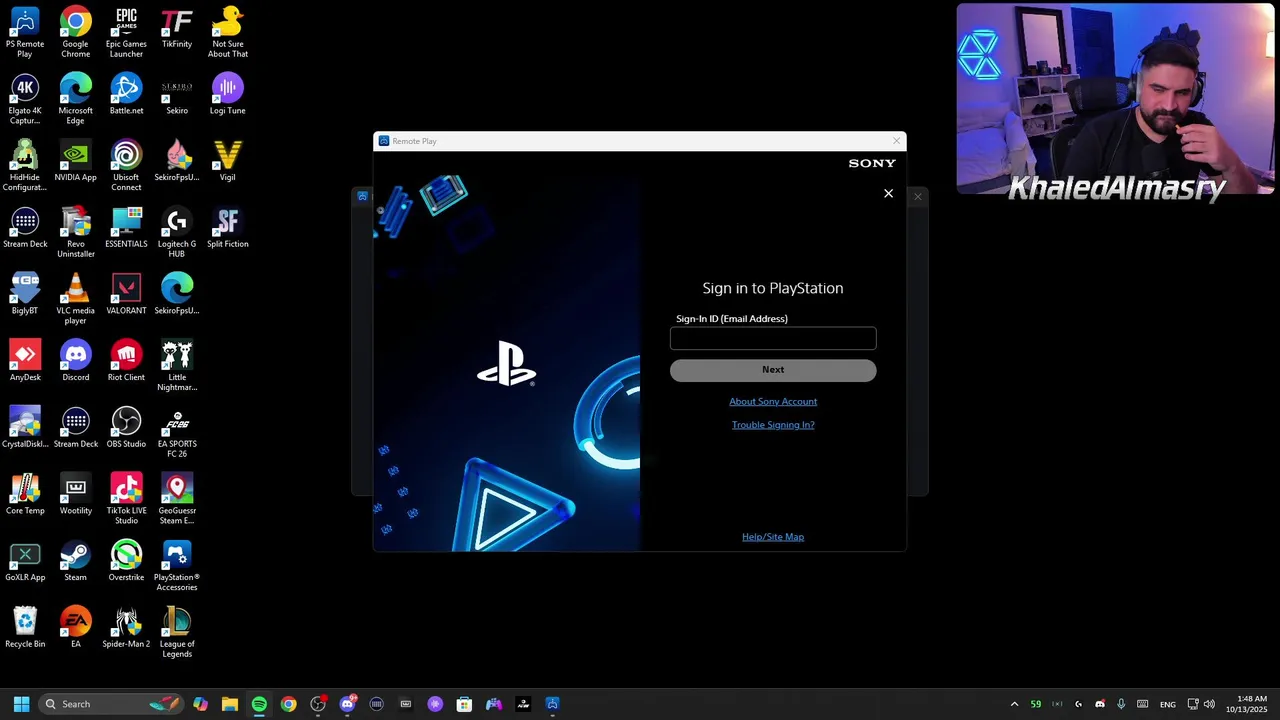Open the Help/Site Map link
The width and height of the screenshot is (1280, 720).
click(773, 537)
